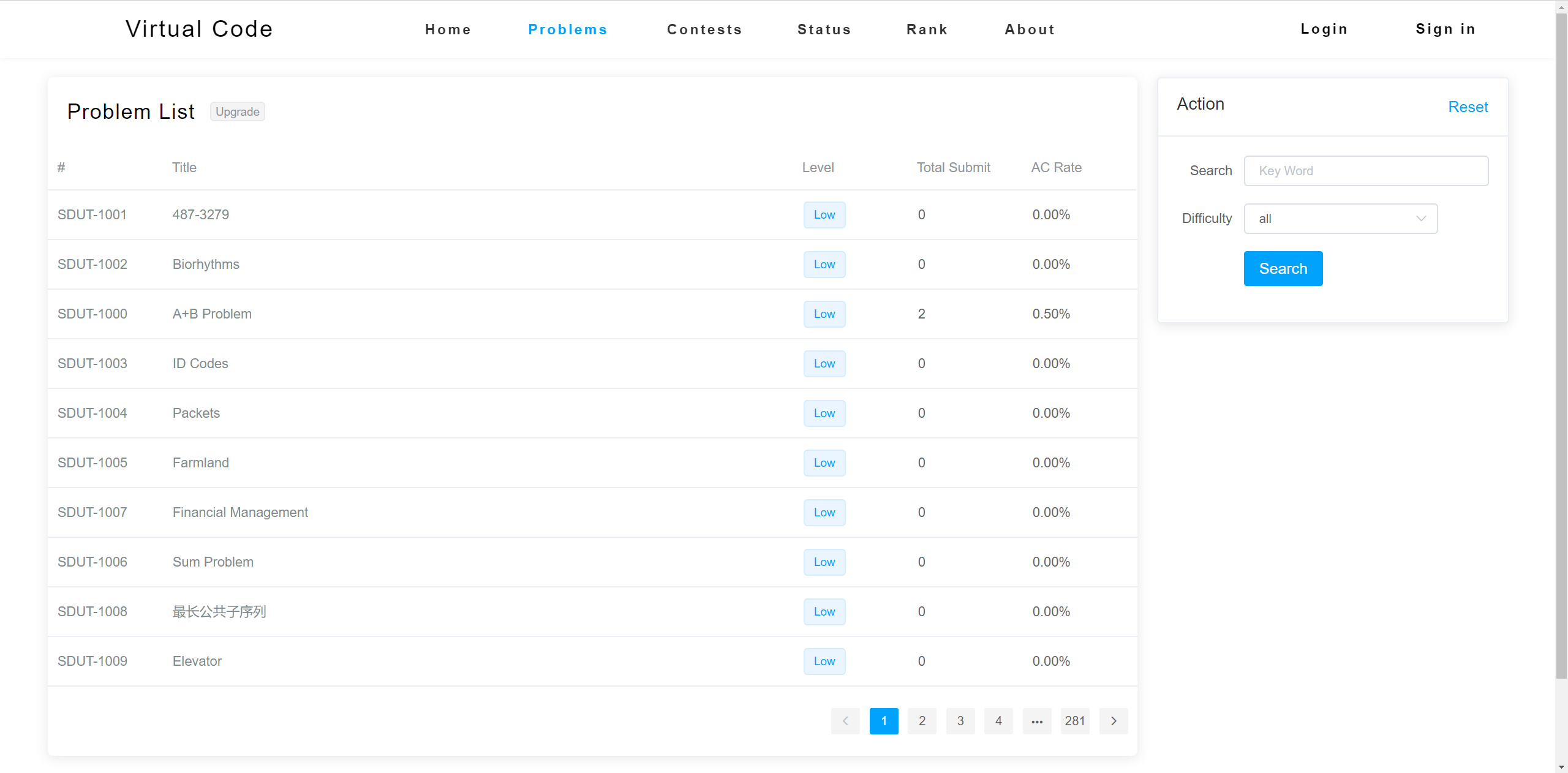The width and height of the screenshot is (1568, 773).
Task: Open the A+B Problem entry
Action: (x=212, y=314)
